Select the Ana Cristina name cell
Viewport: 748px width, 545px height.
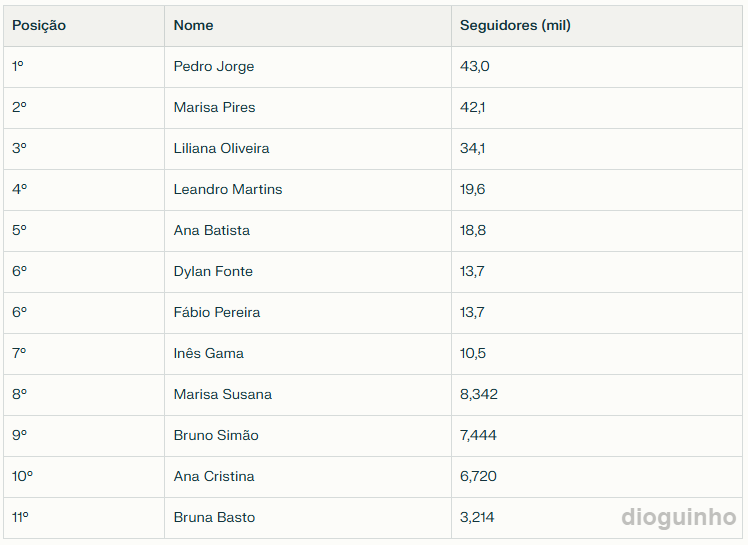(214, 476)
